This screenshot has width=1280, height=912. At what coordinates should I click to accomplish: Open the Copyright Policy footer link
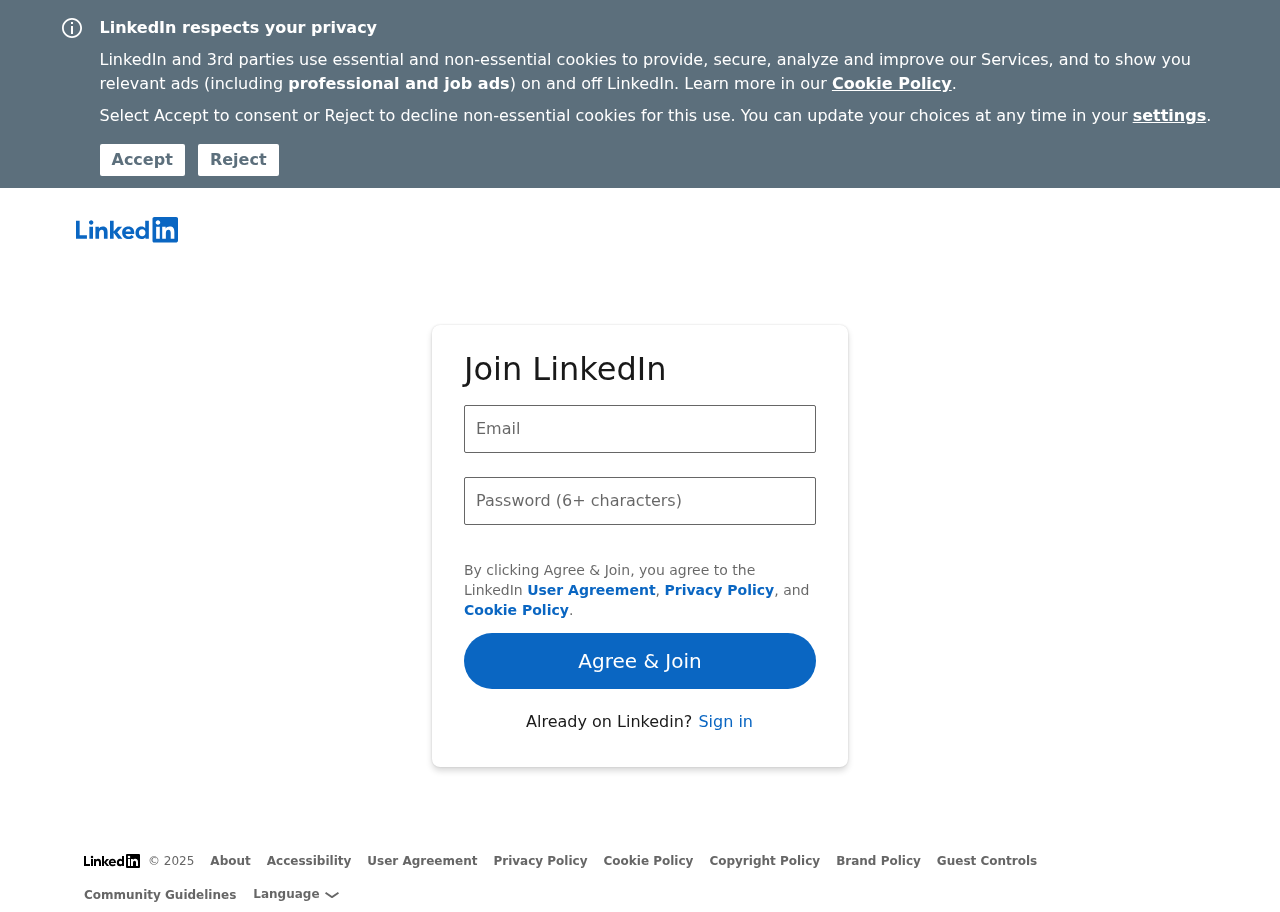(x=764, y=861)
